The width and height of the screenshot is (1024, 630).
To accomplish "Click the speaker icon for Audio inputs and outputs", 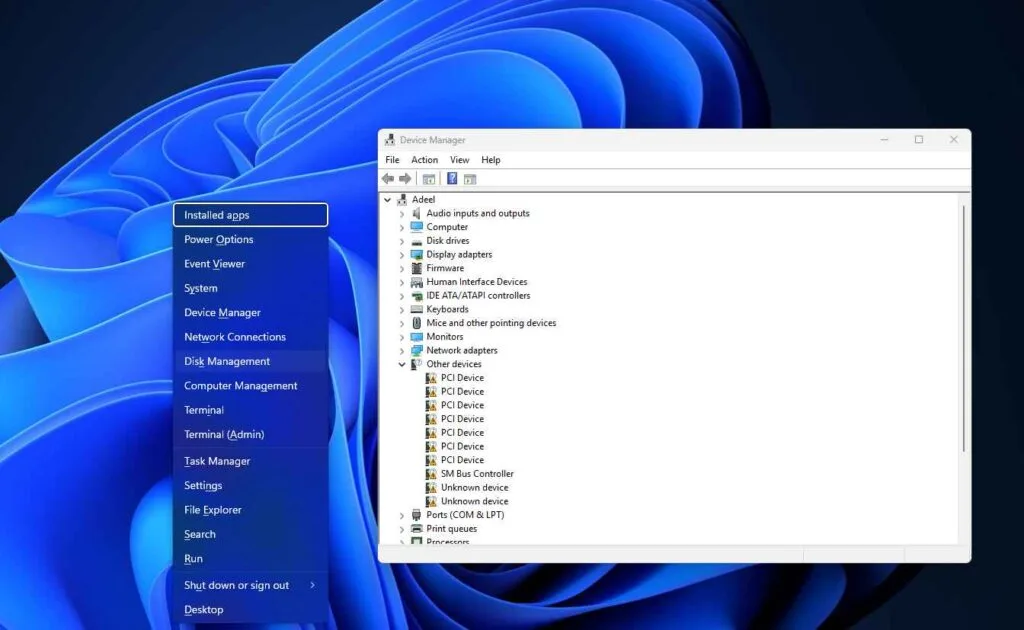I will point(417,213).
